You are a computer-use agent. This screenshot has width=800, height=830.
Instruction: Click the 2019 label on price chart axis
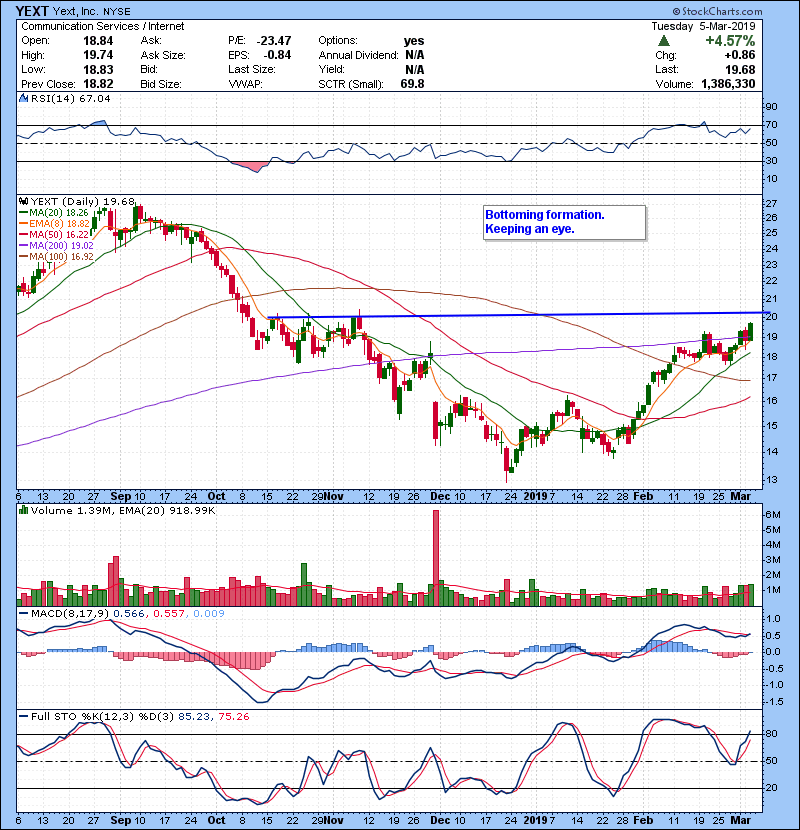(x=537, y=495)
